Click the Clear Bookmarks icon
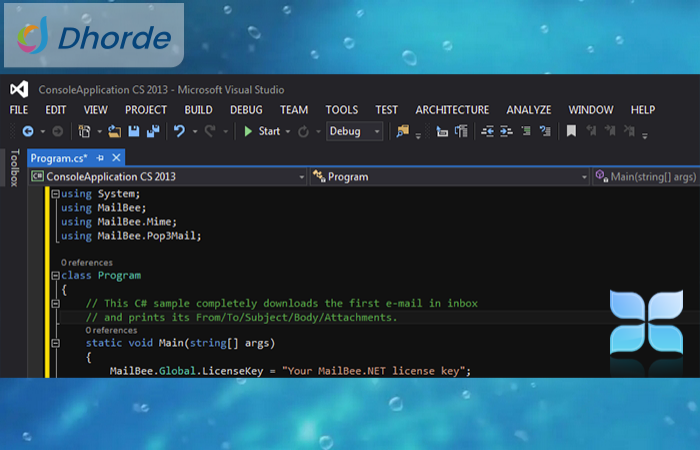This screenshot has width=700, height=450. coord(629,131)
